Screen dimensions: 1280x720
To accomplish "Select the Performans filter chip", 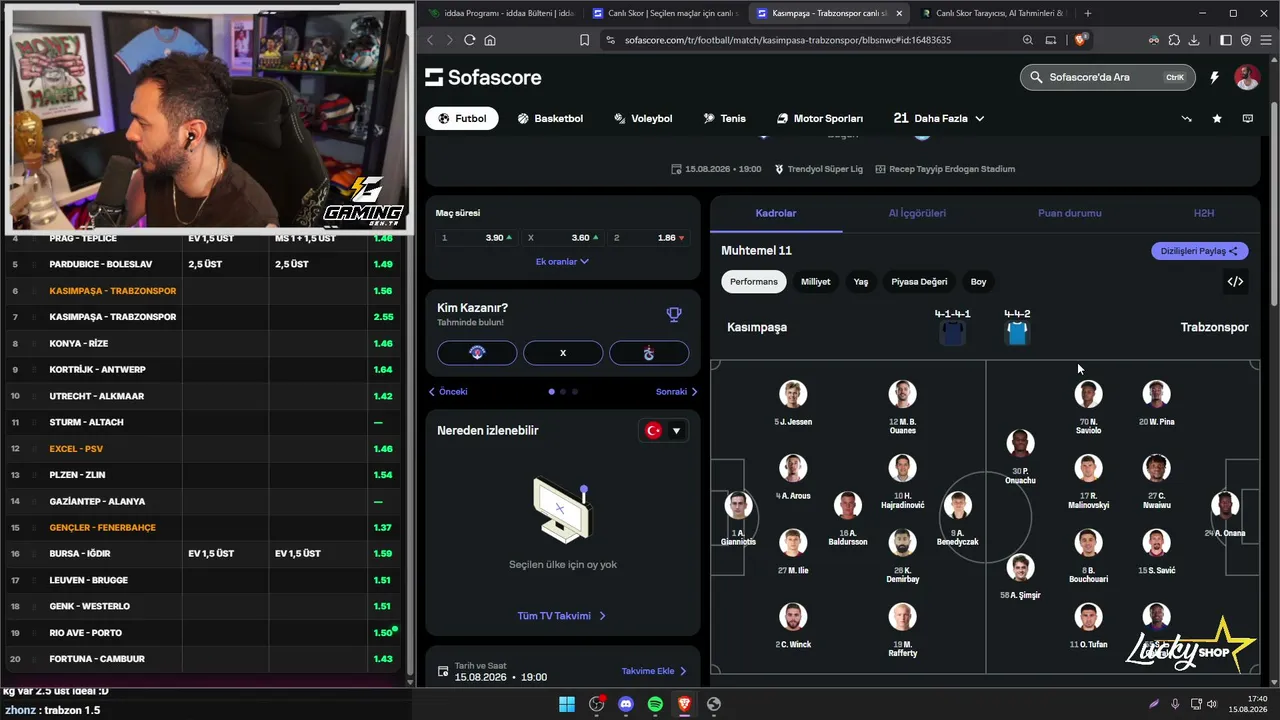I will pos(754,282).
